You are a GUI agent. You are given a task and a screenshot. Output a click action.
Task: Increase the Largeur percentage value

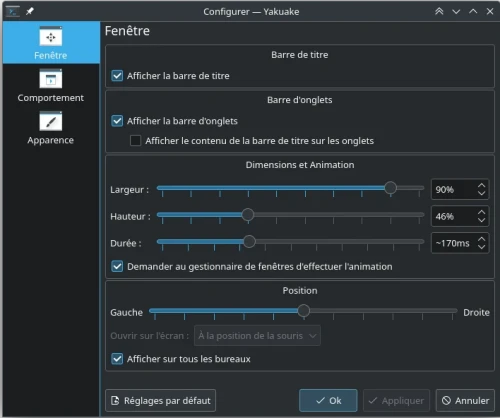(481, 185)
